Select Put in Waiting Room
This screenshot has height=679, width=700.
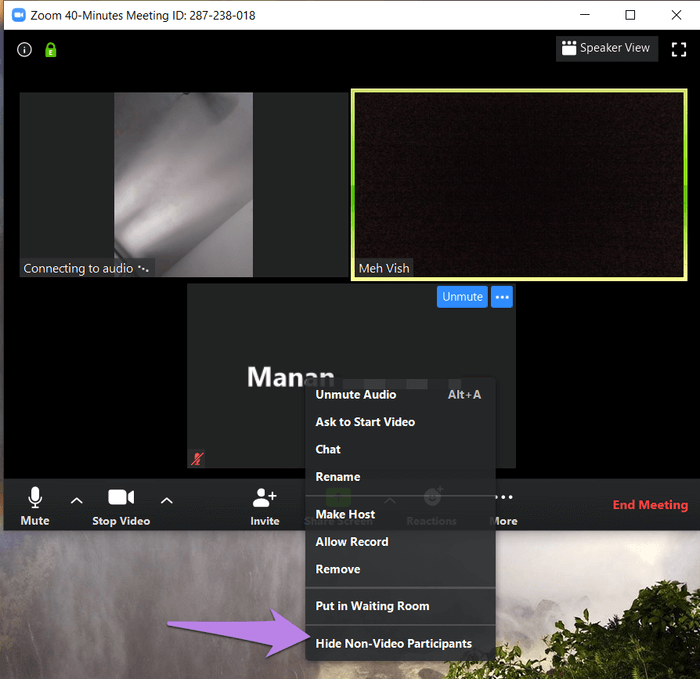pos(372,606)
